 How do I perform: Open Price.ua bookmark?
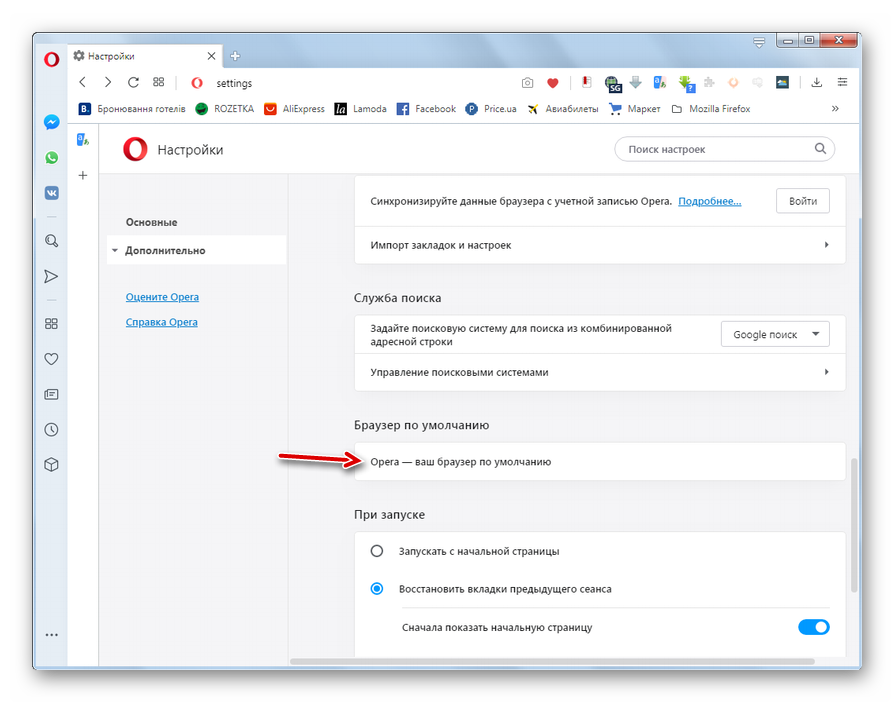491,108
